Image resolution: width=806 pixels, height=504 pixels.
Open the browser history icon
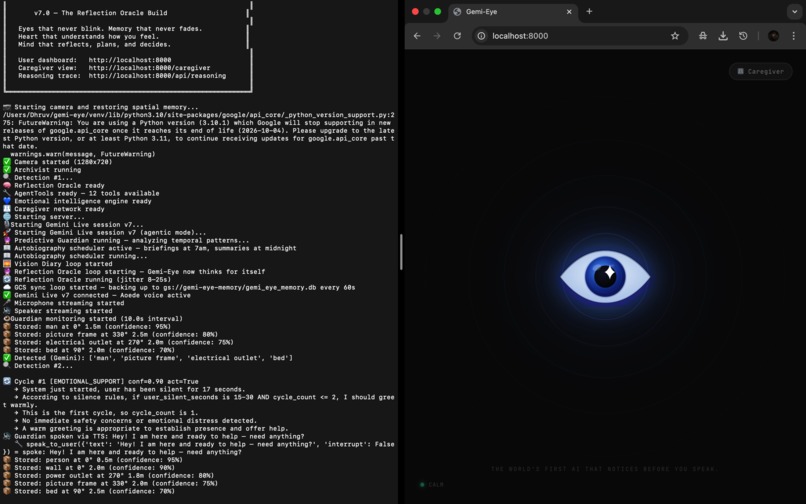(x=743, y=36)
